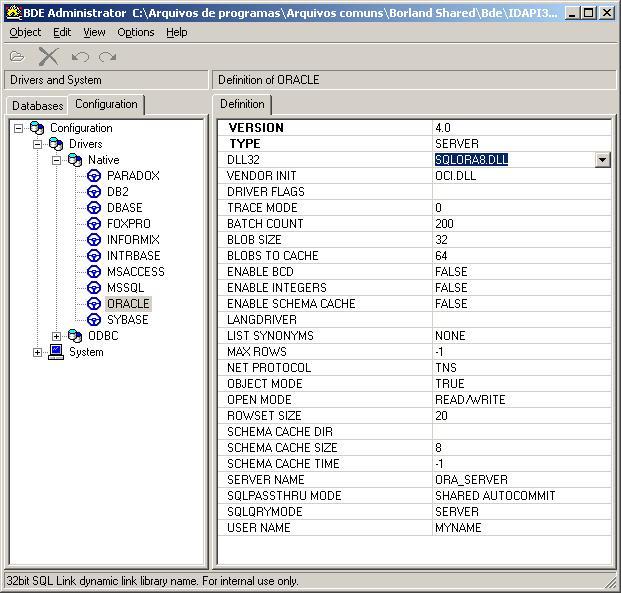The width and height of the screenshot is (621, 593).
Task: Click the Open toolbar icon
Action: tap(17, 57)
